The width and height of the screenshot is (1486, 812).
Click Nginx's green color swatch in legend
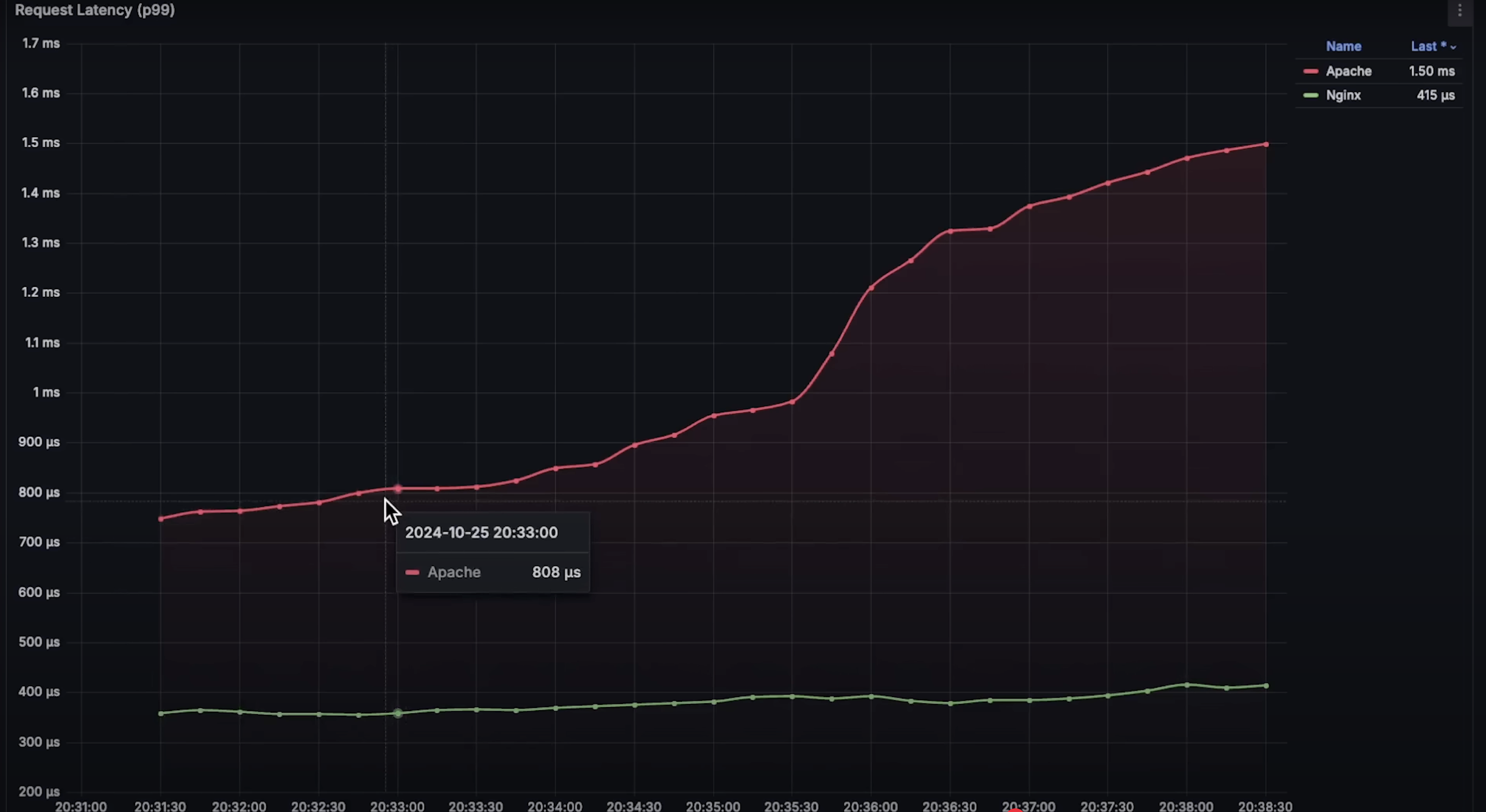[x=1311, y=96]
